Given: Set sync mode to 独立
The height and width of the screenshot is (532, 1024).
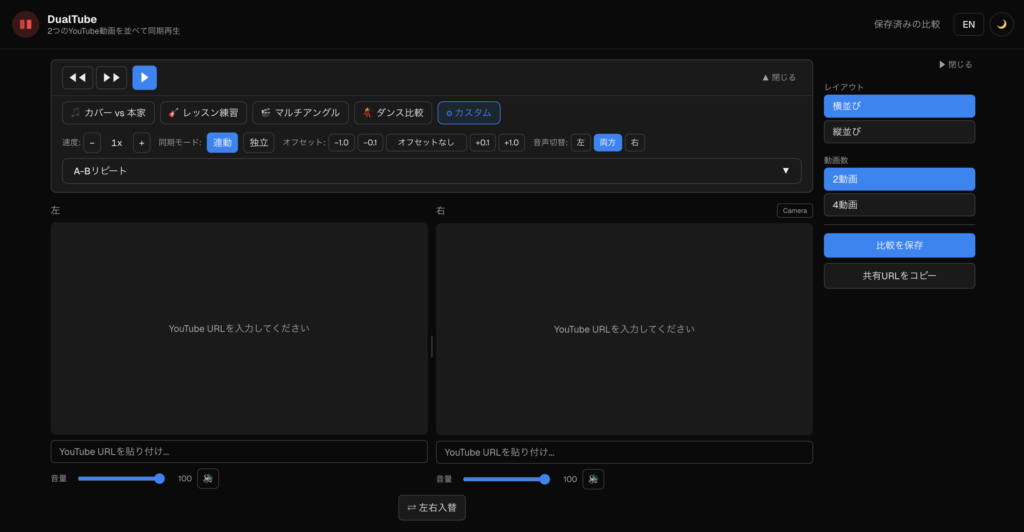Looking at the screenshot, I should point(259,143).
